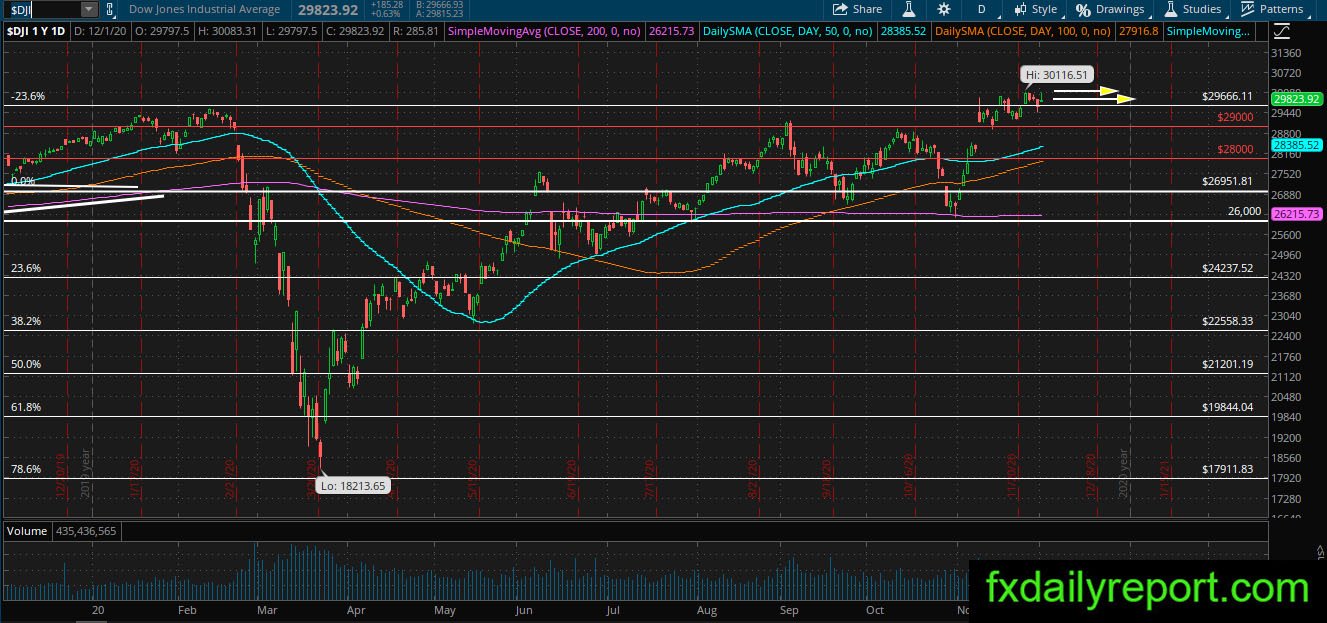Click the 28385.52 value in the header
Image resolution: width=1327 pixels, height=623 pixels.
click(x=904, y=32)
